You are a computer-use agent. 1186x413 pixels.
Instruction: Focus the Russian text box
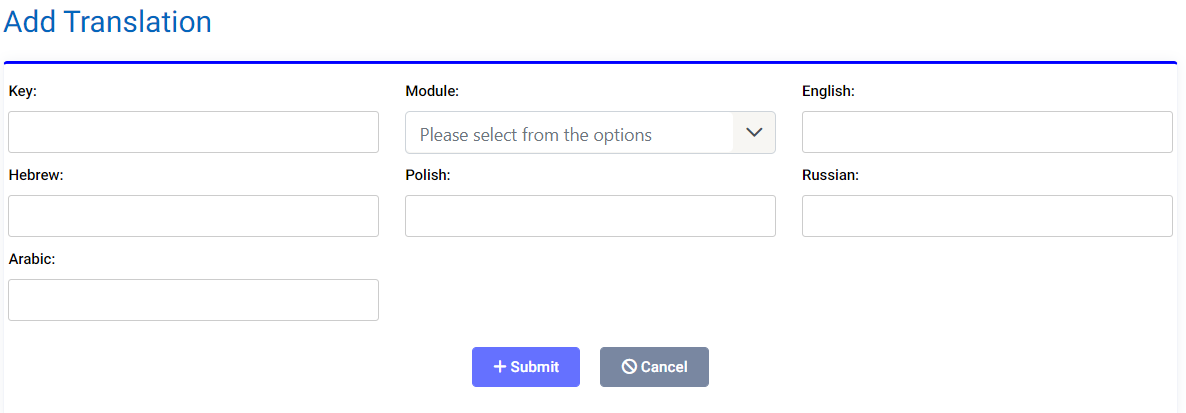pos(987,216)
